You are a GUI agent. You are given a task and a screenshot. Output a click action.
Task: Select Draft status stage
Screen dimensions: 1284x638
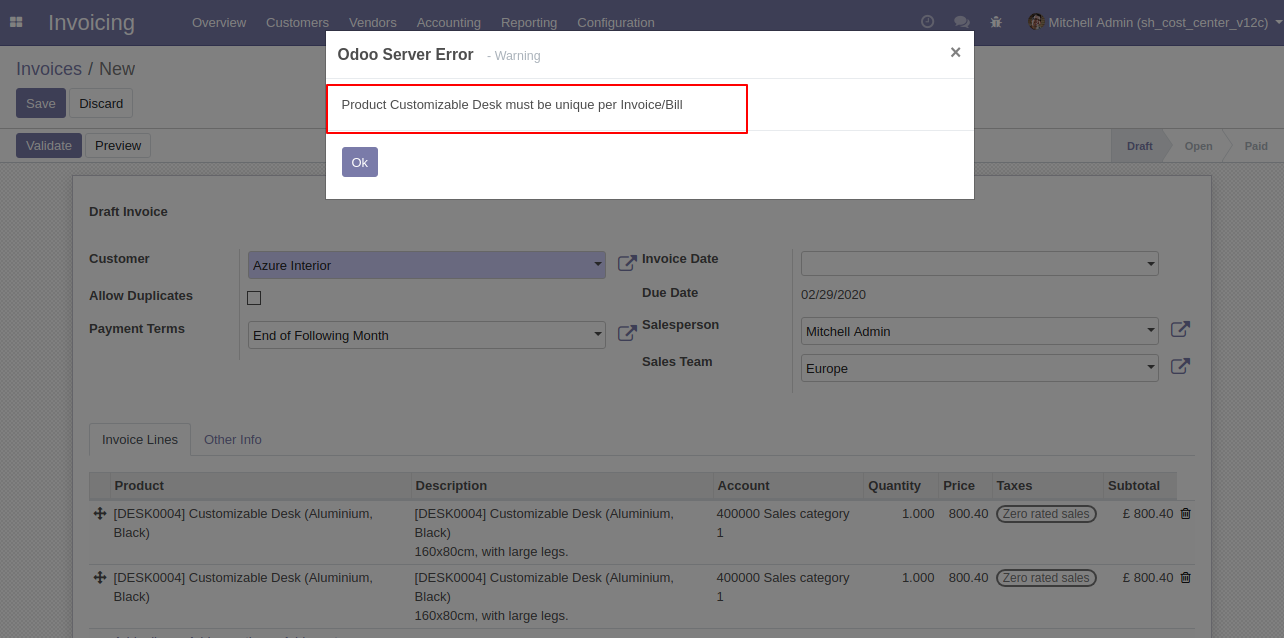tap(1139, 146)
